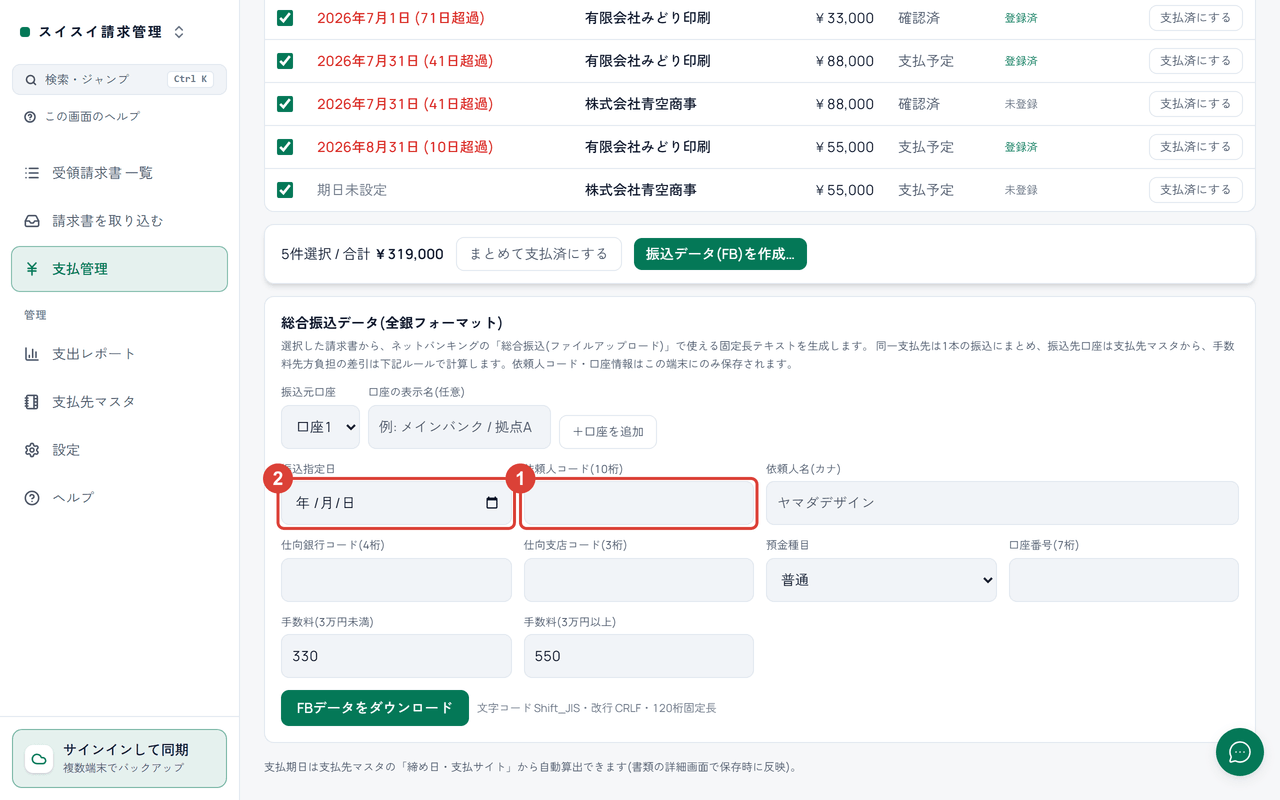Click the 仕向支店コード(3桁) field
1280x800 pixels.
click(639, 580)
